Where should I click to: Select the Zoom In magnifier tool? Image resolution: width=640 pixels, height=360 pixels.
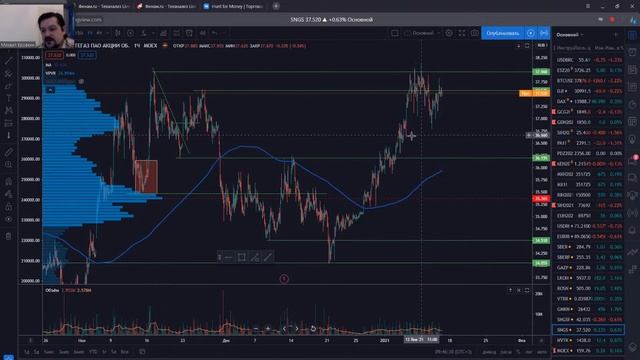click(x=8, y=164)
